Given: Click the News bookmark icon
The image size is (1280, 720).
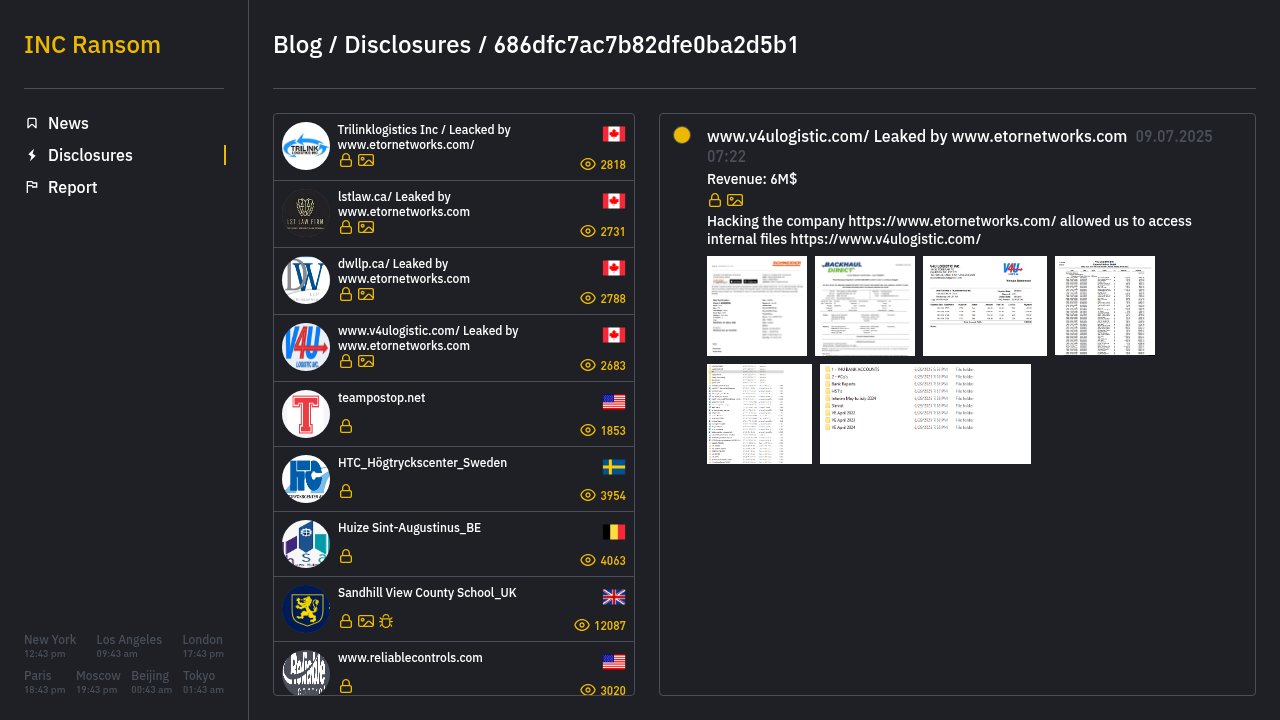Looking at the screenshot, I should coord(32,123).
